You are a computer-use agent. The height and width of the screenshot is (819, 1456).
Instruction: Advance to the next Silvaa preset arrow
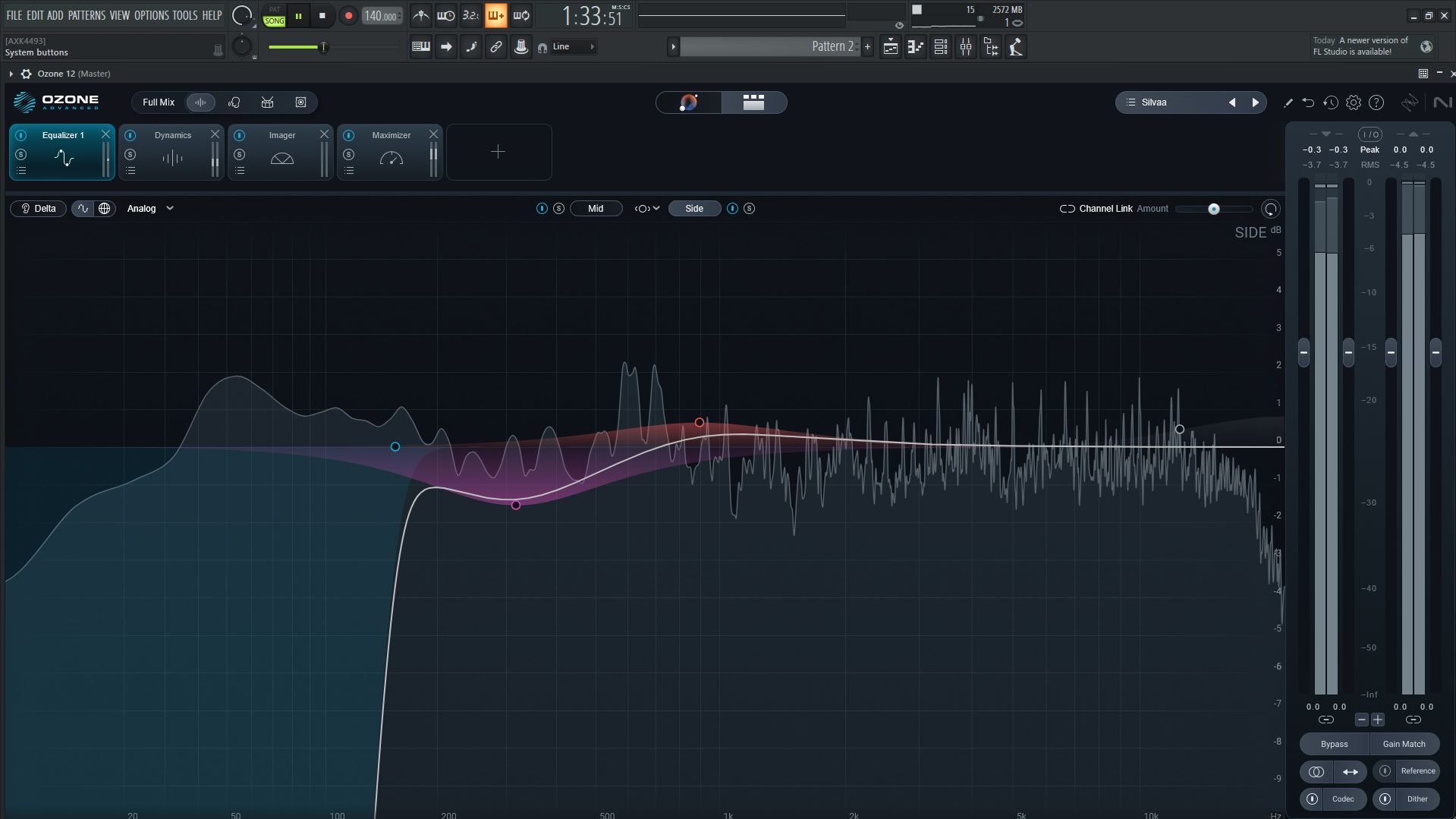coord(1255,102)
